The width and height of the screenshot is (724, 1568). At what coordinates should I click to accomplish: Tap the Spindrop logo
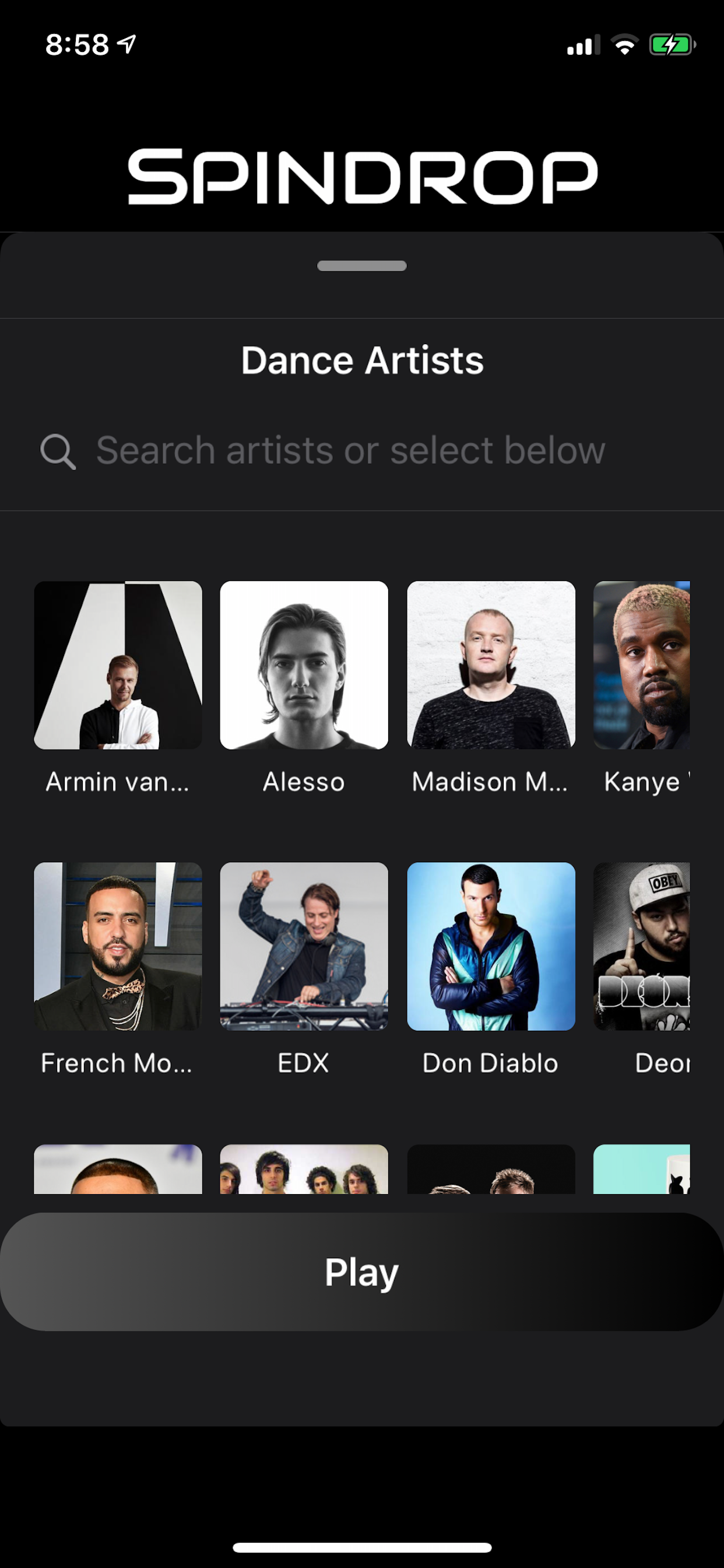coord(362,177)
